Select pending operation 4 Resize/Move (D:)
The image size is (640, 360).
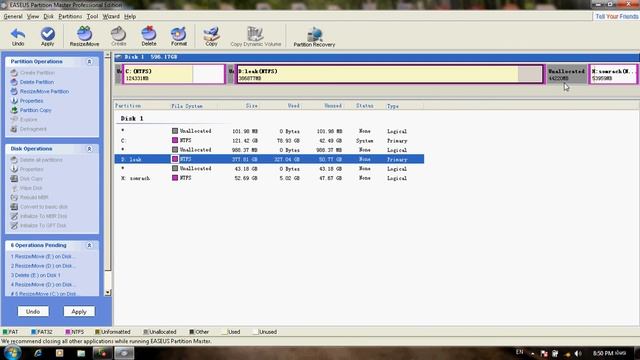click(43, 284)
